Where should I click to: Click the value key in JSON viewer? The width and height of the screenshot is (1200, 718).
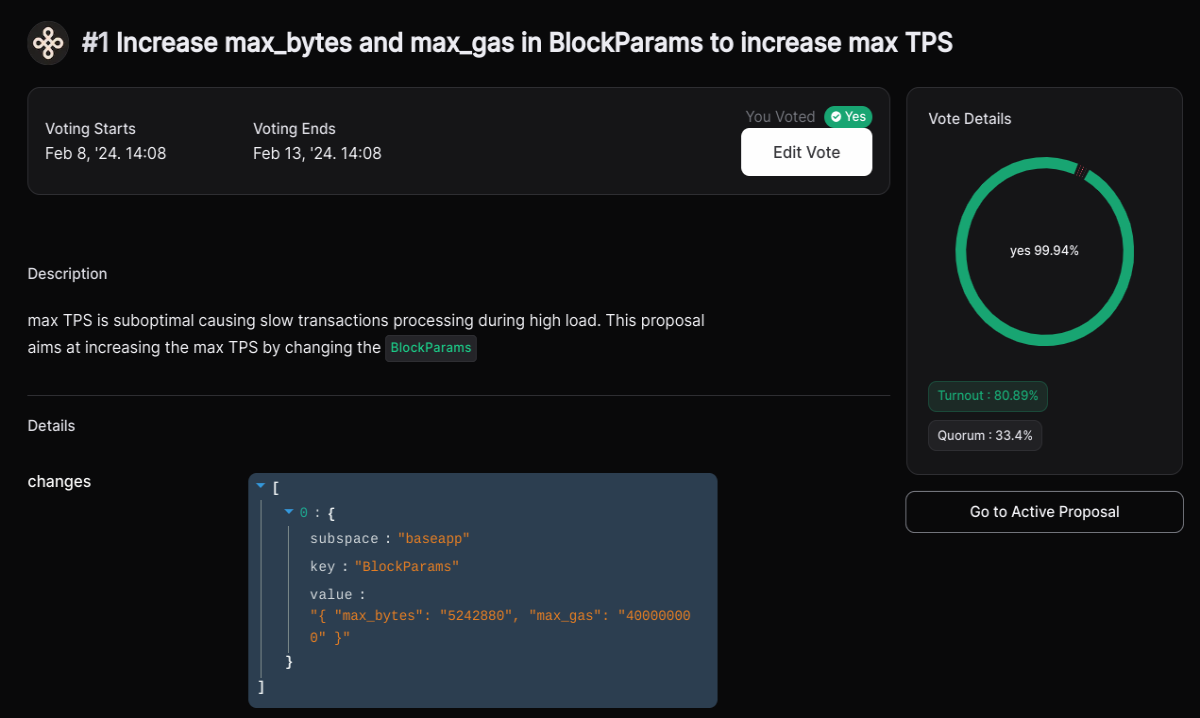click(331, 595)
